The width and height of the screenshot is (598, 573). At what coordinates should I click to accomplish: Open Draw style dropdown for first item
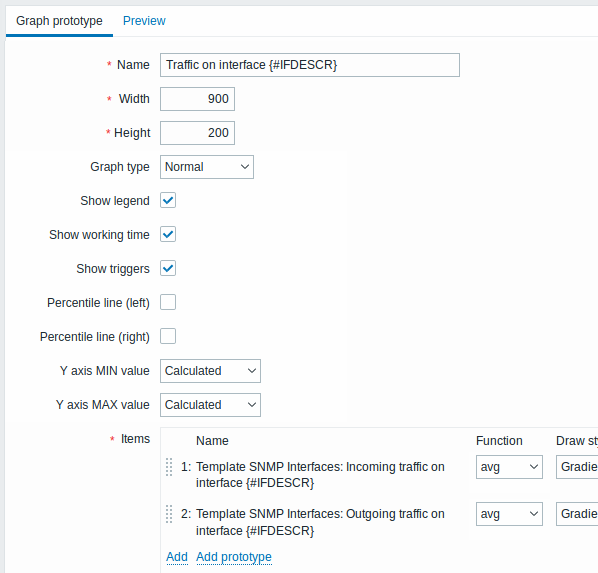pos(577,467)
